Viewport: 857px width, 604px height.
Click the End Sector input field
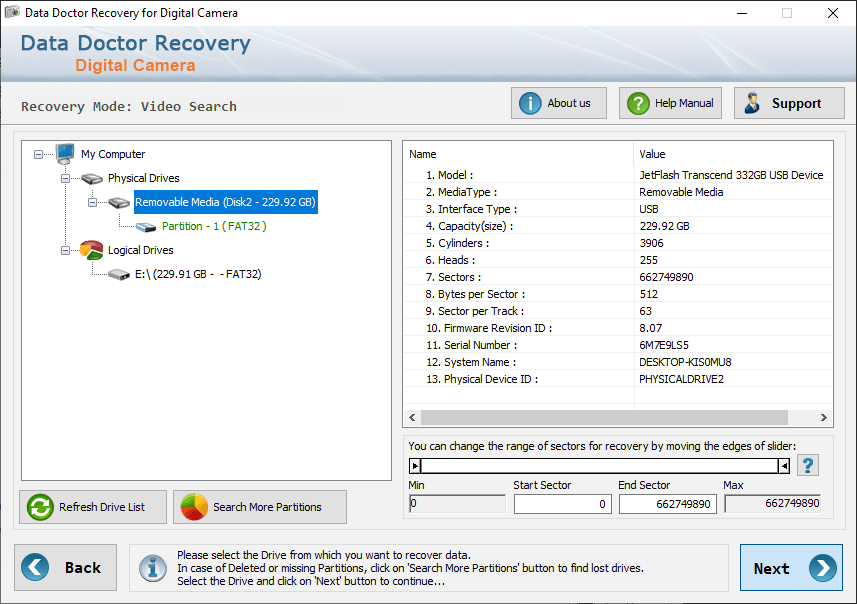667,504
